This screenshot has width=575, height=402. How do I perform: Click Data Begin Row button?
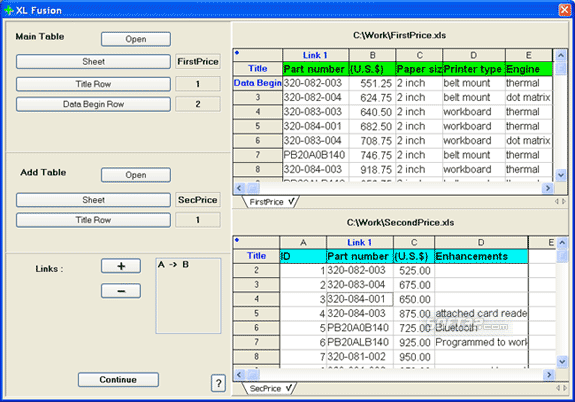[93, 104]
